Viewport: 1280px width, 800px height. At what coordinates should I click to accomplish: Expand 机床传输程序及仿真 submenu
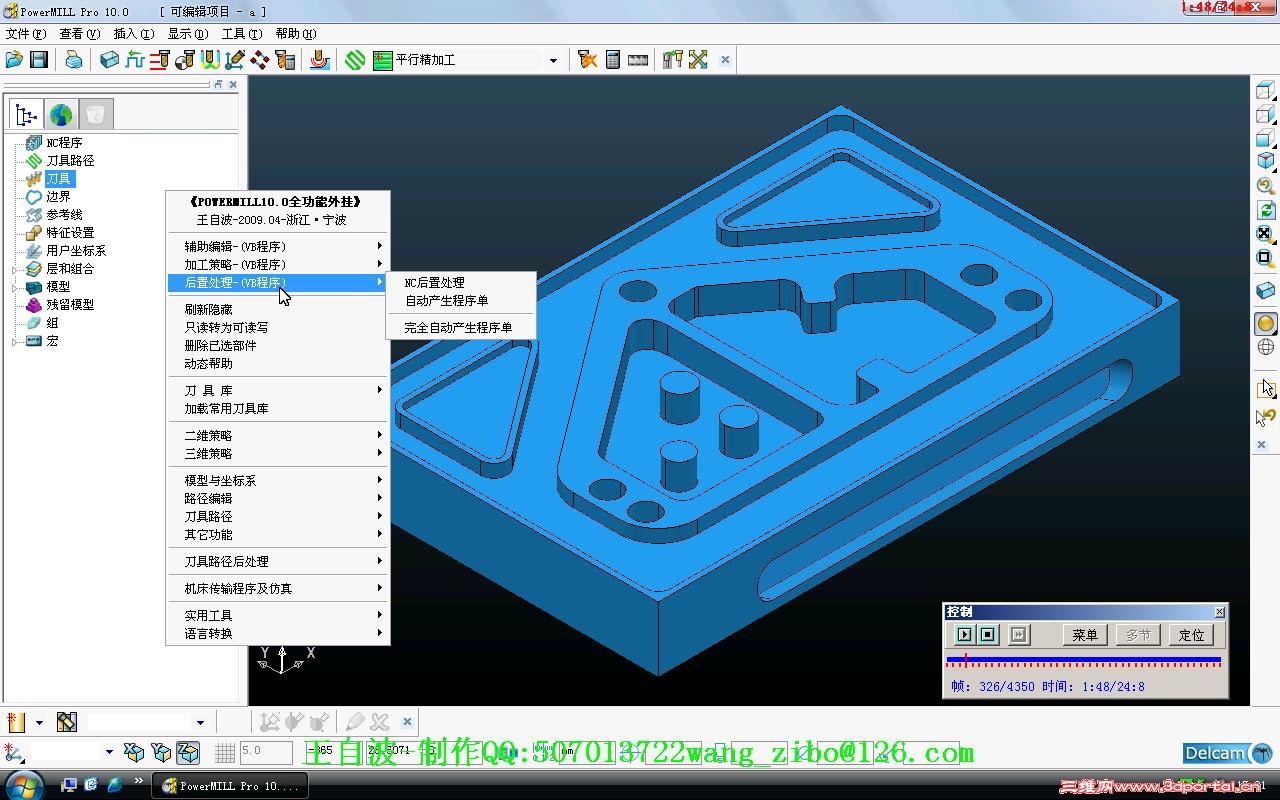[x=277, y=588]
